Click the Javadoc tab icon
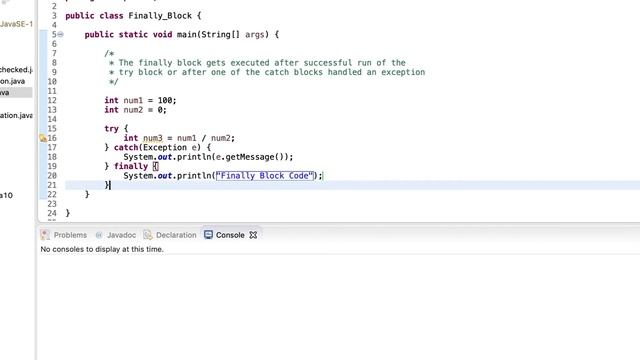640x360 pixels. click(x=99, y=235)
